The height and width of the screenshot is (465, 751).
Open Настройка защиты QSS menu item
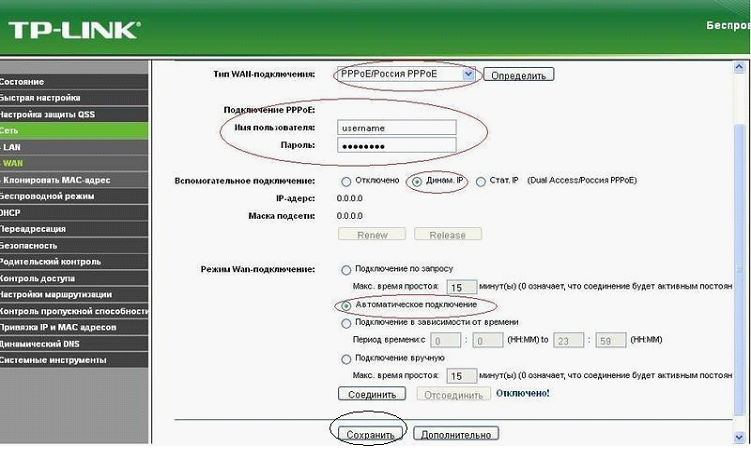coord(74,114)
